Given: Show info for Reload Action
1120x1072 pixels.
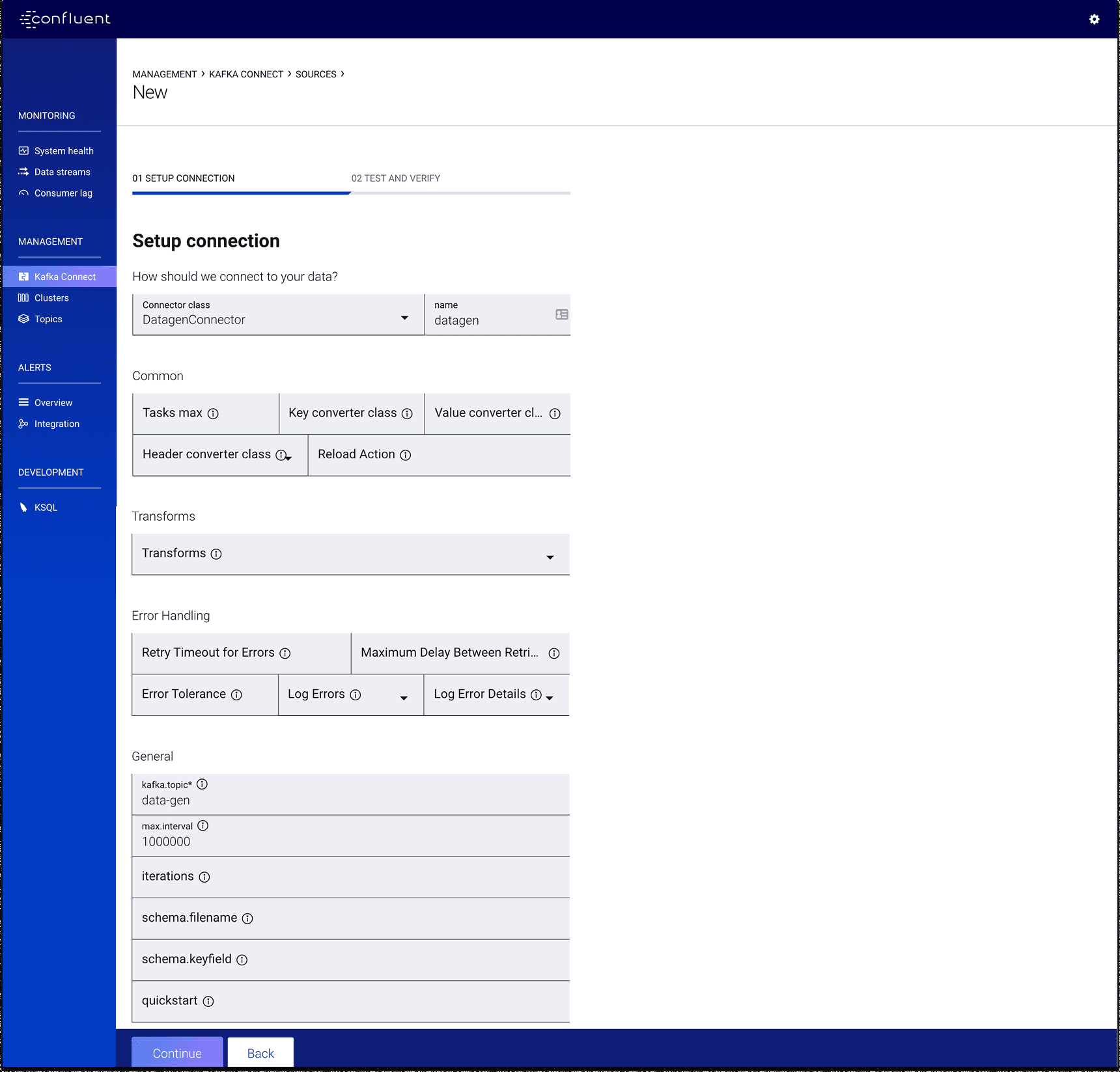Looking at the screenshot, I should point(406,455).
